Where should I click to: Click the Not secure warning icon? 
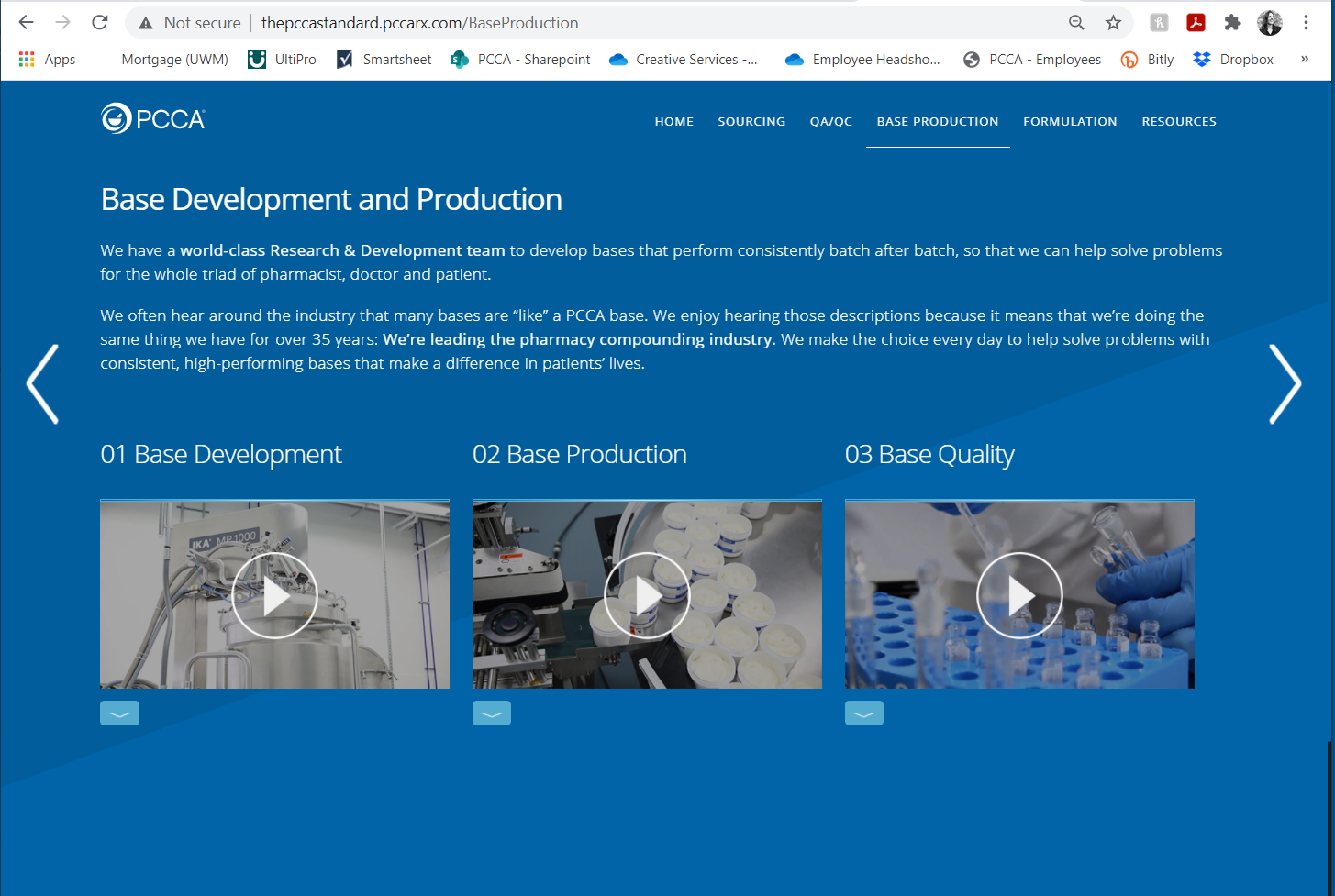146,23
